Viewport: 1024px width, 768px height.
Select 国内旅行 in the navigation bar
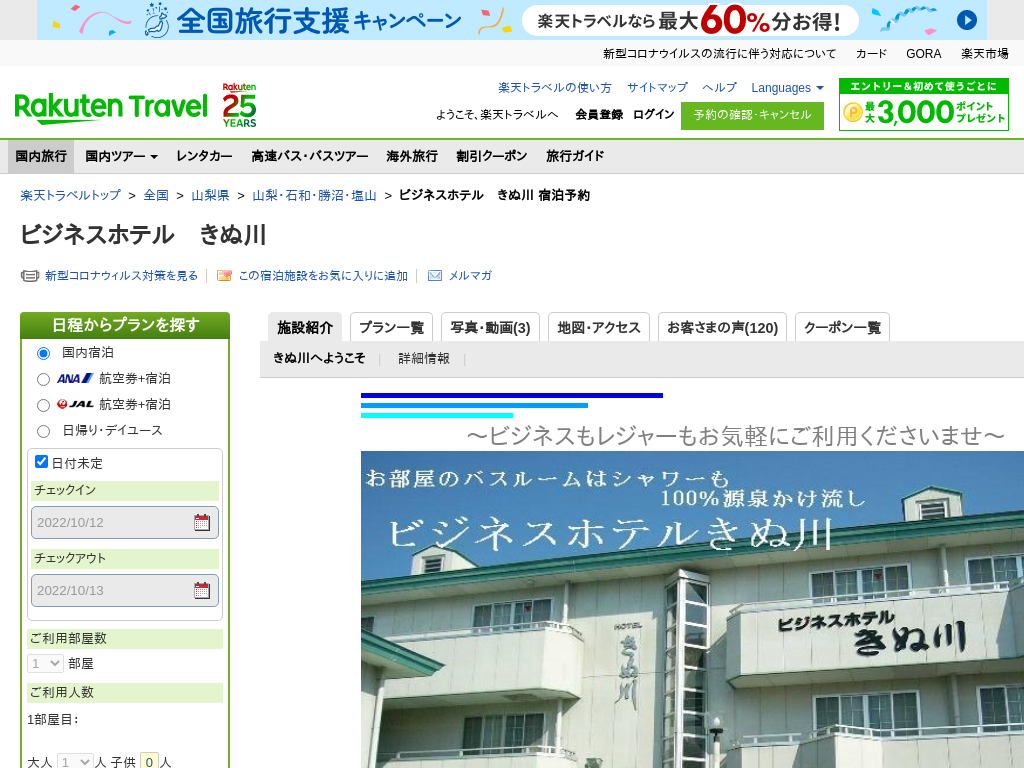click(x=41, y=156)
